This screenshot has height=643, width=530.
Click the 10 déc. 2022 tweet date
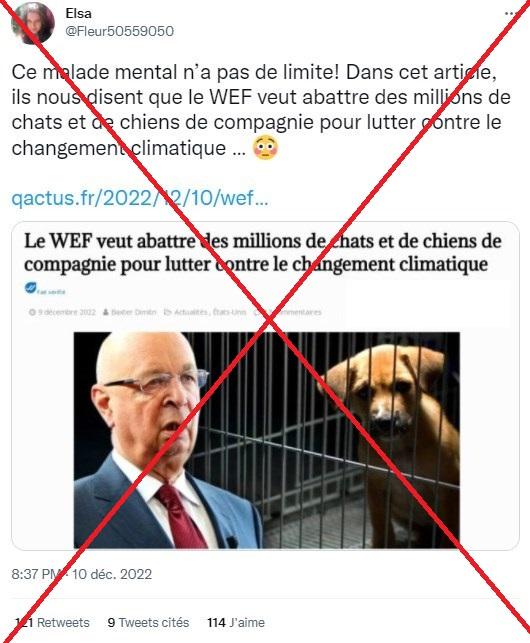[x=112, y=574]
